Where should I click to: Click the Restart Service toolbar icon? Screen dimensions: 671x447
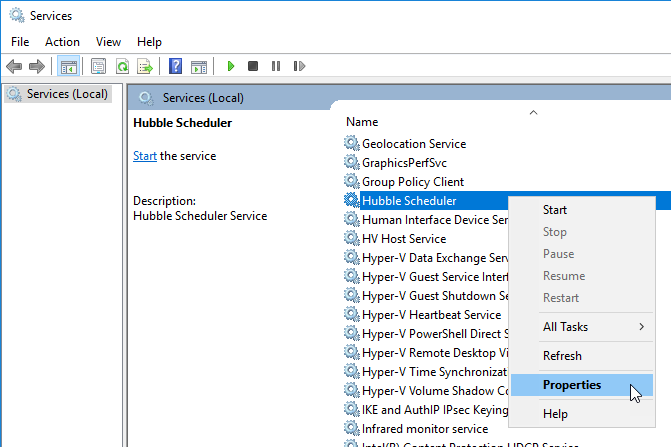299,66
